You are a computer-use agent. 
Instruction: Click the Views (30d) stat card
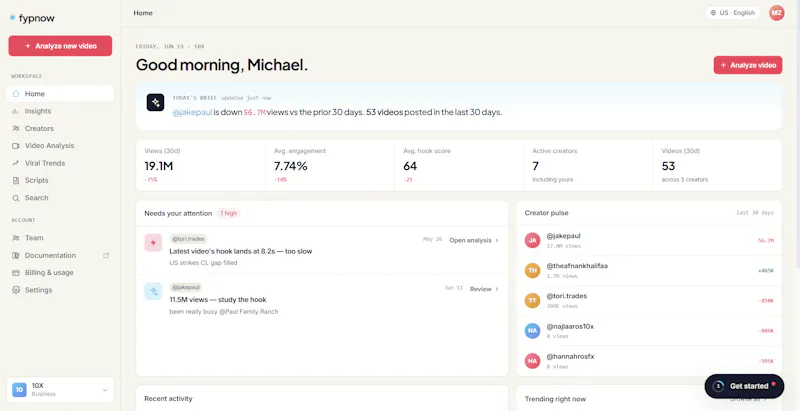[x=201, y=165]
